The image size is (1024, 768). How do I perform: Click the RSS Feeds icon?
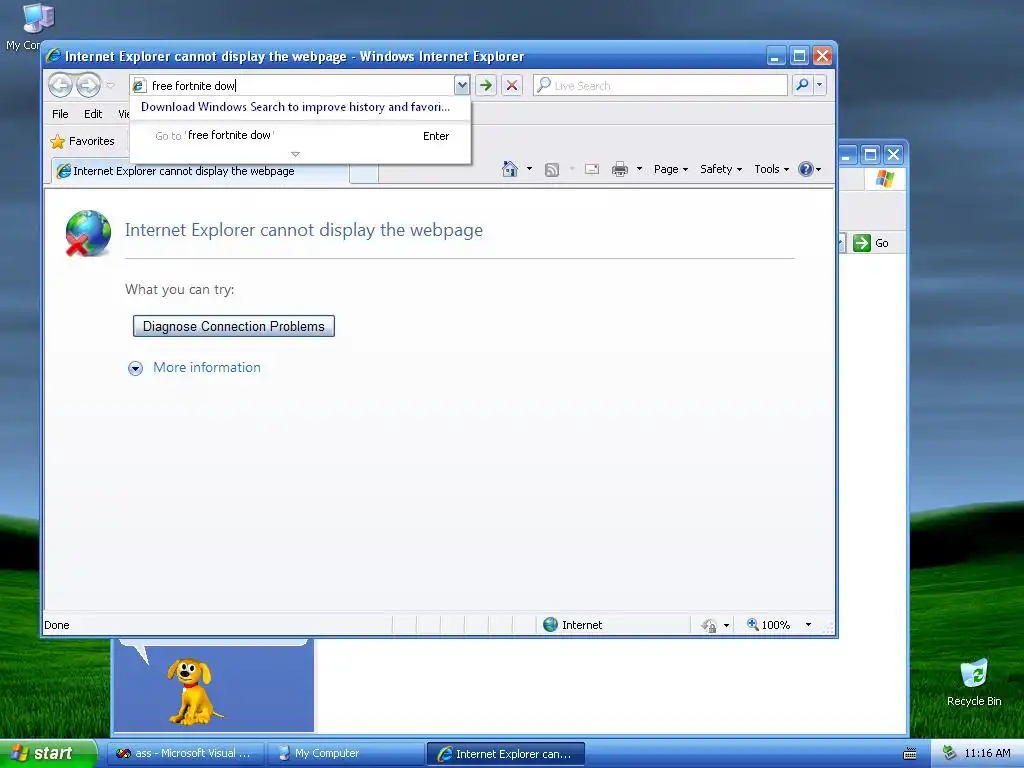coord(552,170)
